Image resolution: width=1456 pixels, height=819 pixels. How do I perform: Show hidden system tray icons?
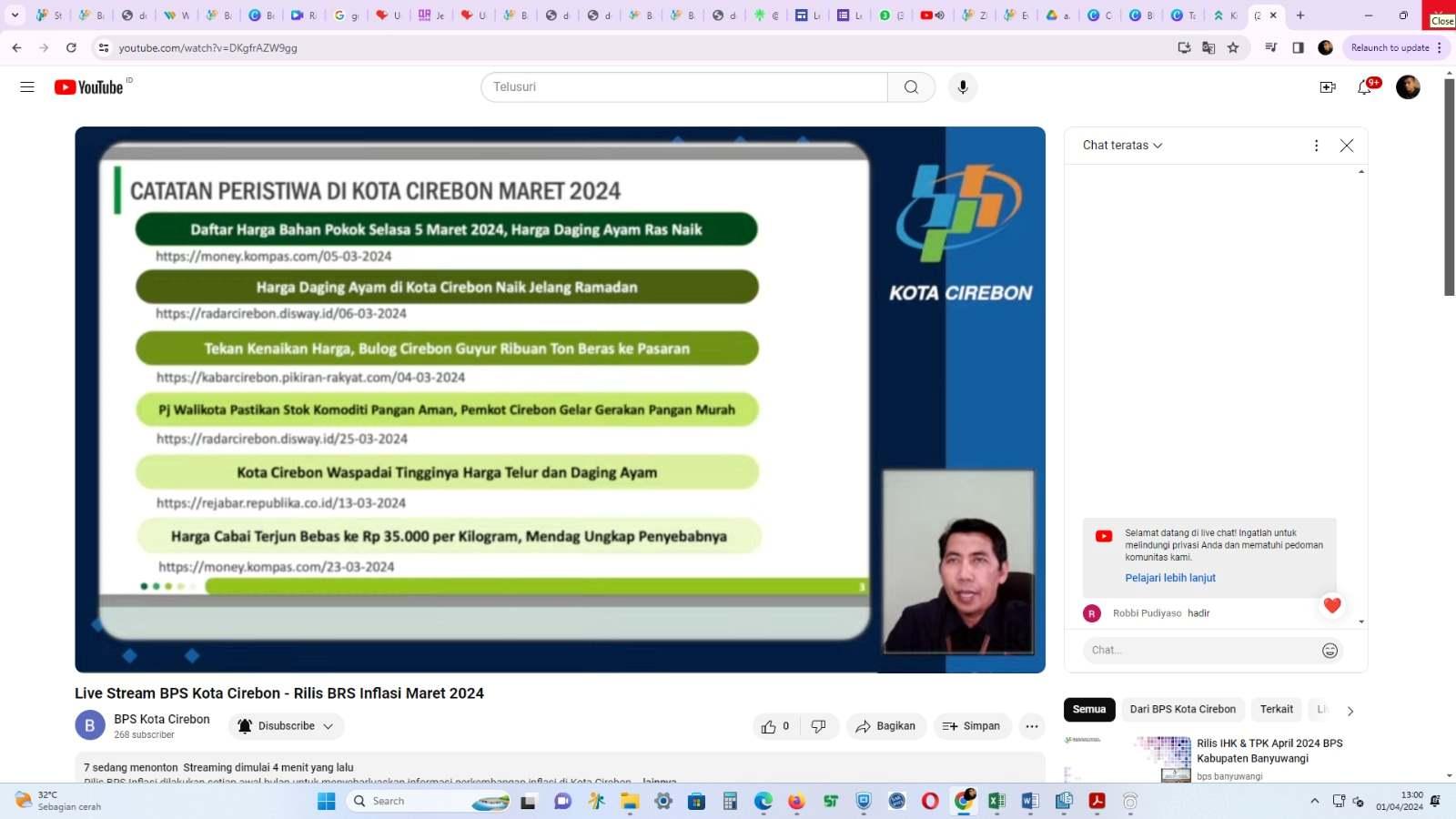click(x=1314, y=801)
